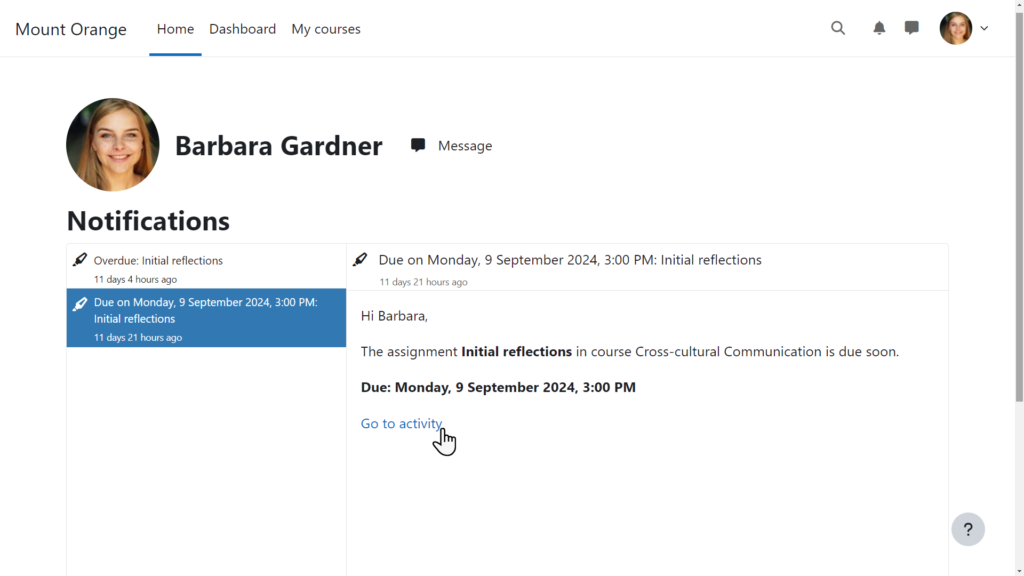
Task: Click the Due on Monday title in detail pane
Action: [x=570, y=259]
